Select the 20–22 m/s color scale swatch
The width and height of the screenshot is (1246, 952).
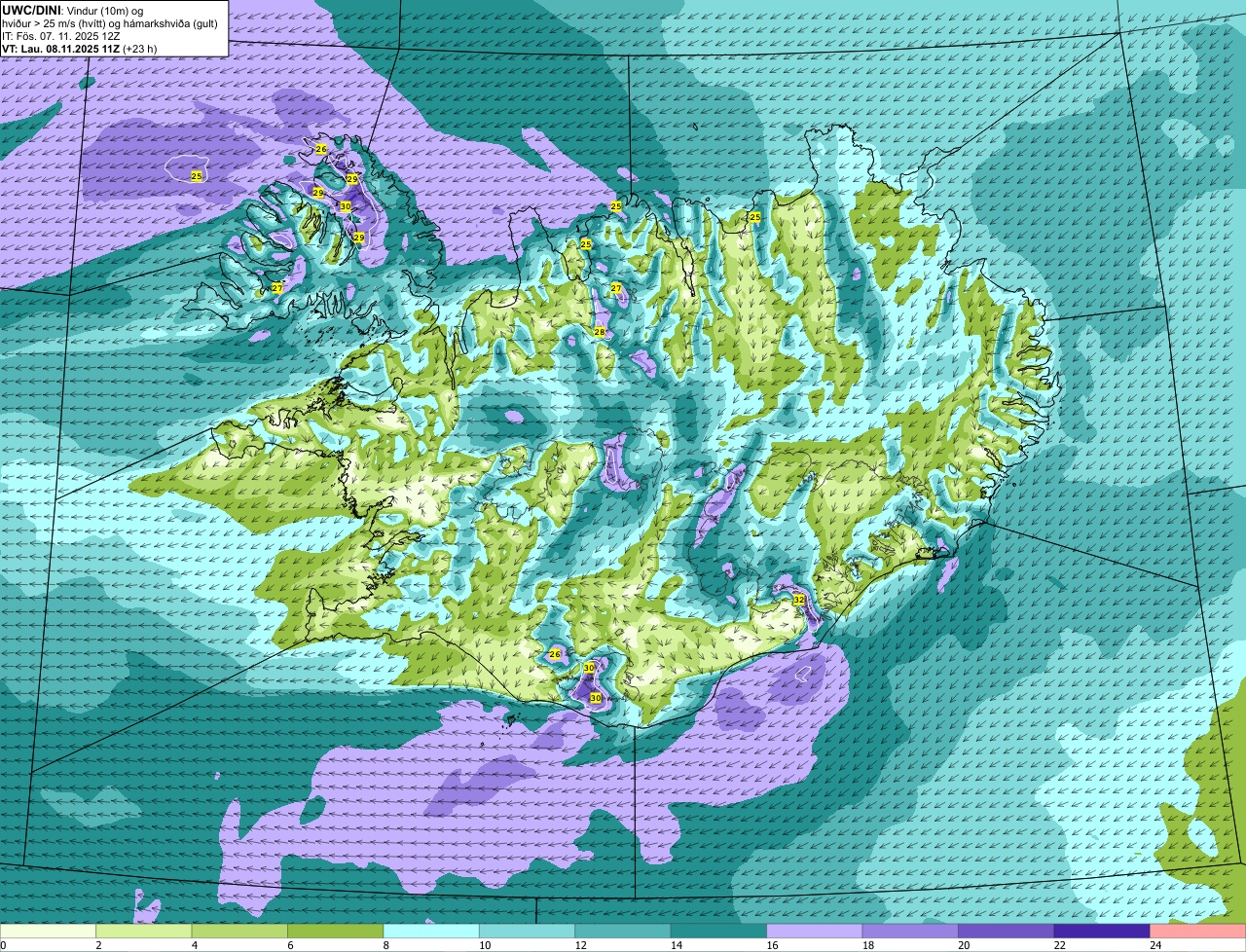(x=1007, y=931)
